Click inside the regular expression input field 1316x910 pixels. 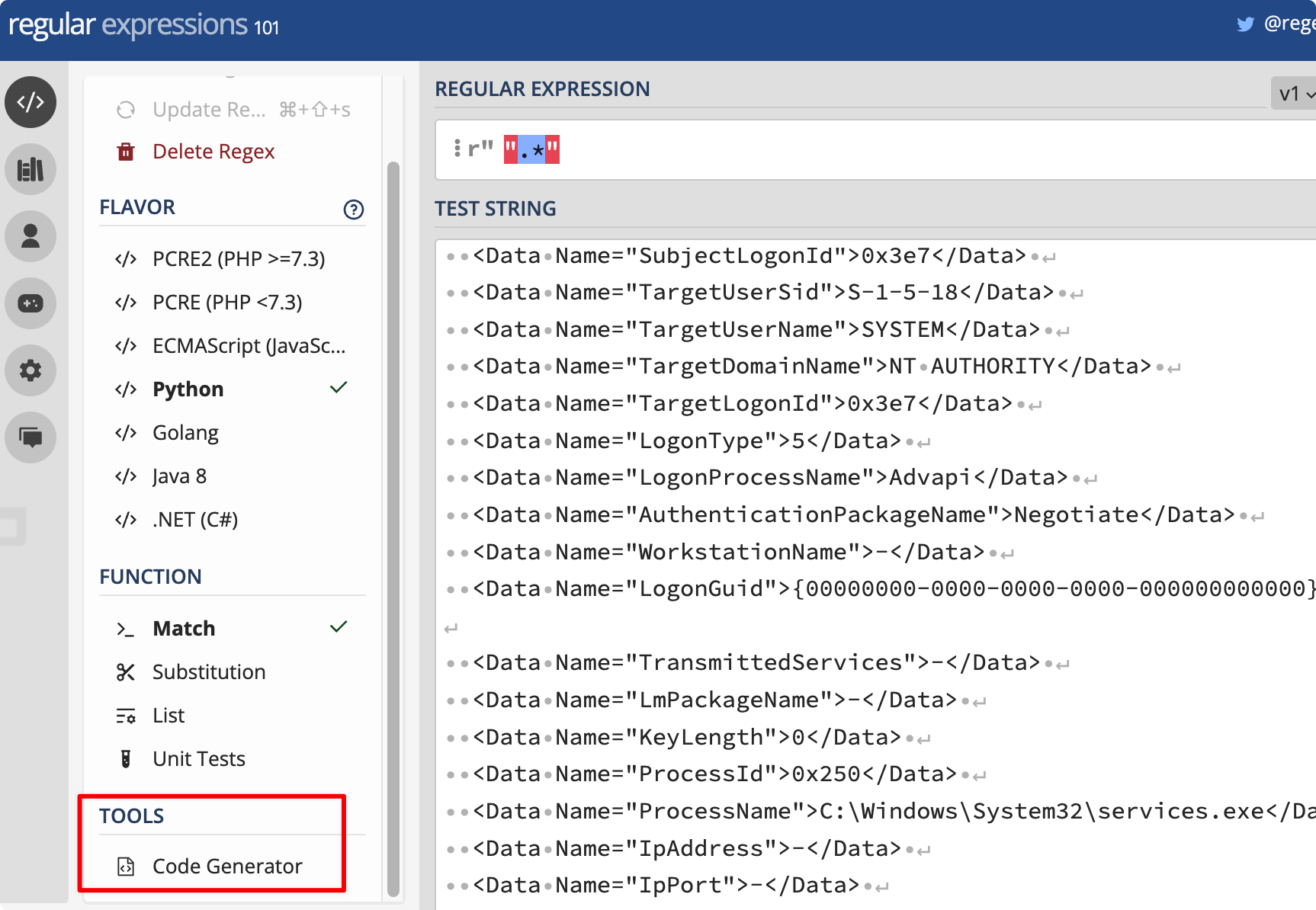click(x=762, y=149)
